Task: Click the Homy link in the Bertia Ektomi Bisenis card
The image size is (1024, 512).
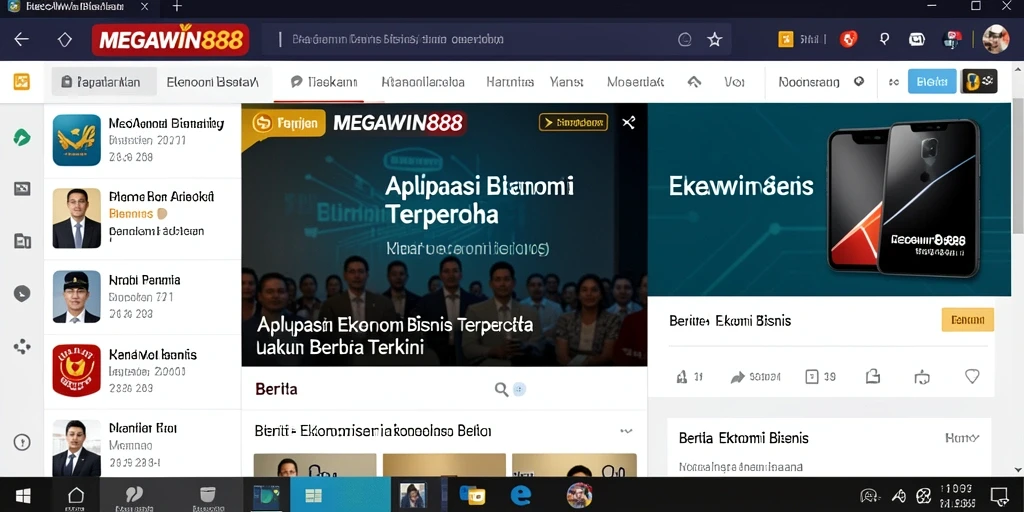Action: [x=962, y=438]
